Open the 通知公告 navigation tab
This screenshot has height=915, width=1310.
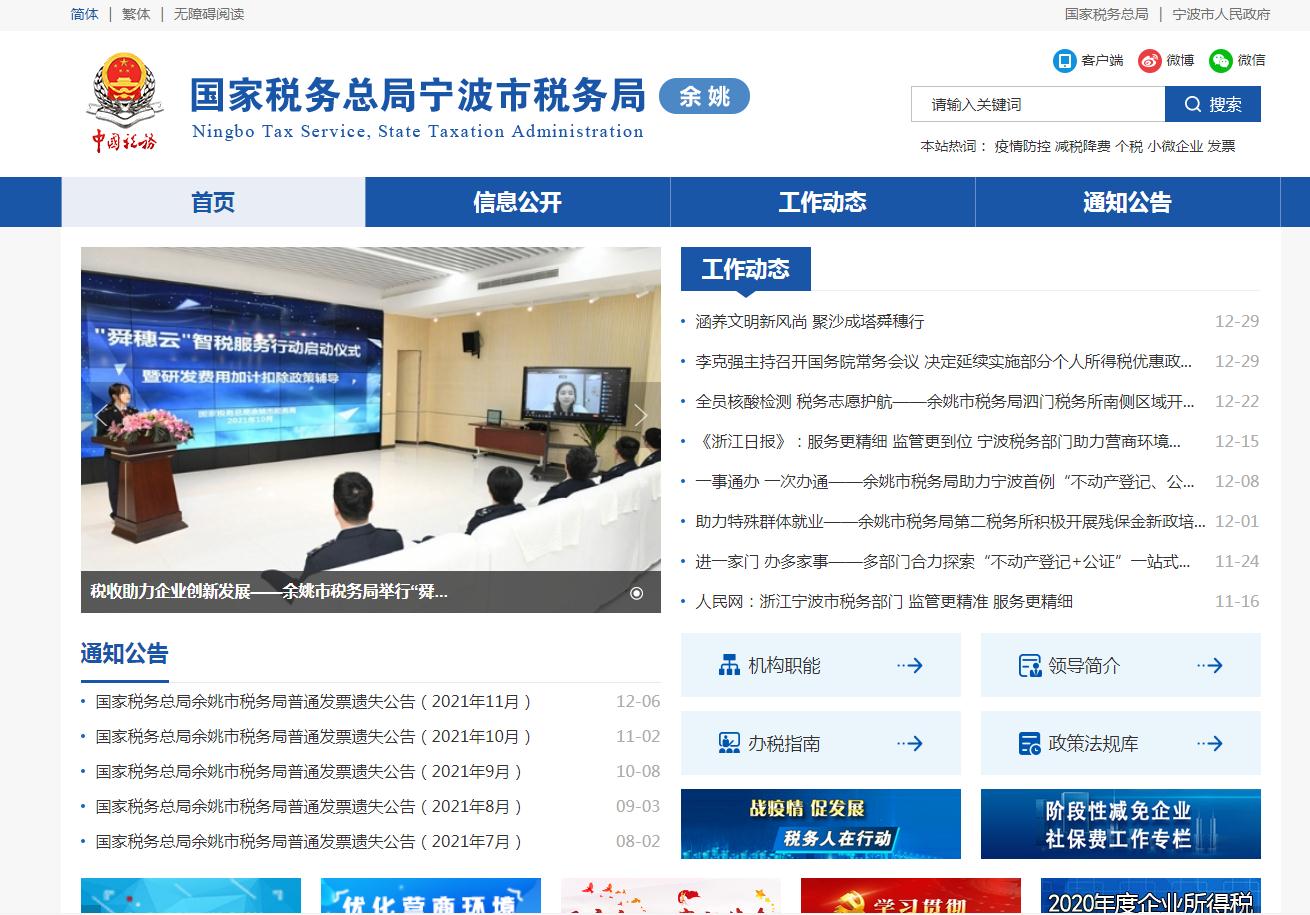(1128, 202)
